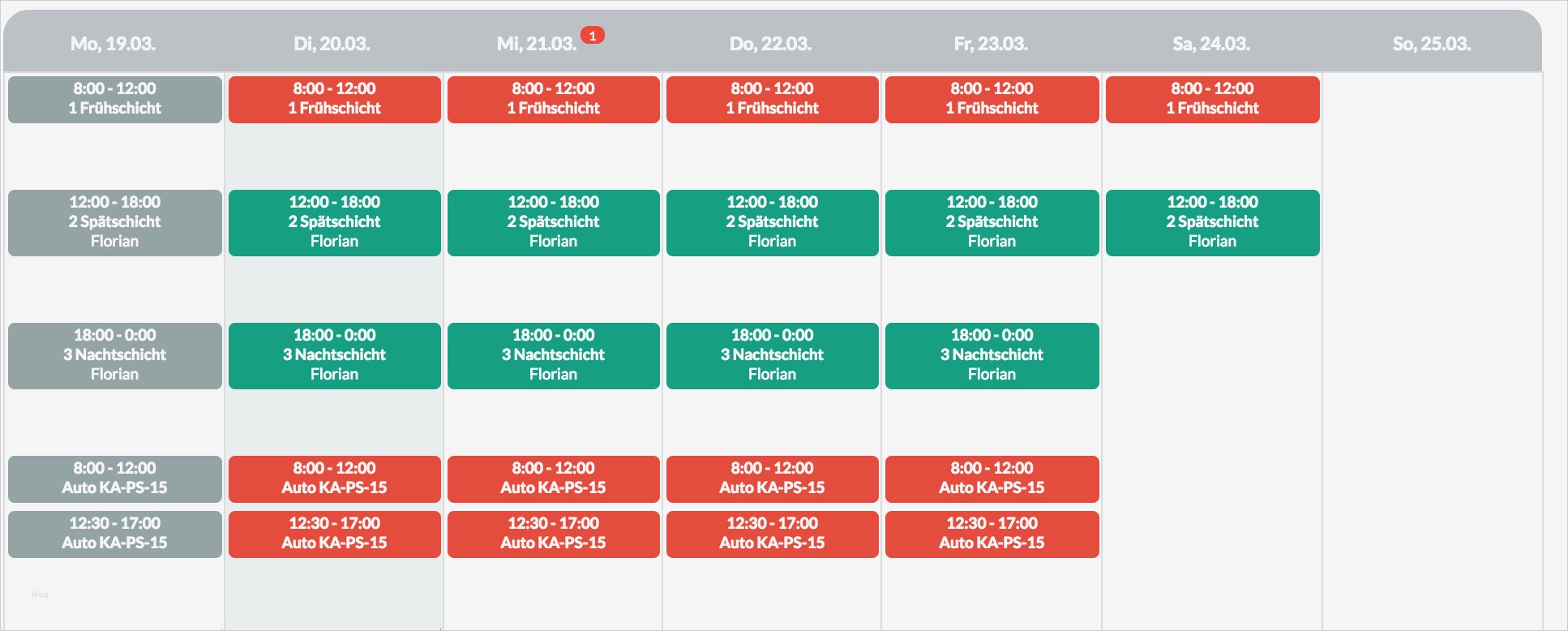Viewport: 1568px width, 631px height.
Task: Open Monday's 8:00 Frühschicht shift
Action: tap(115, 99)
